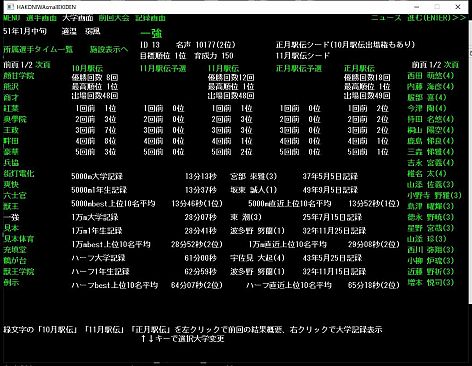Select university 爽快 in the list
Screen dimensions: 472x366
[11, 185]
